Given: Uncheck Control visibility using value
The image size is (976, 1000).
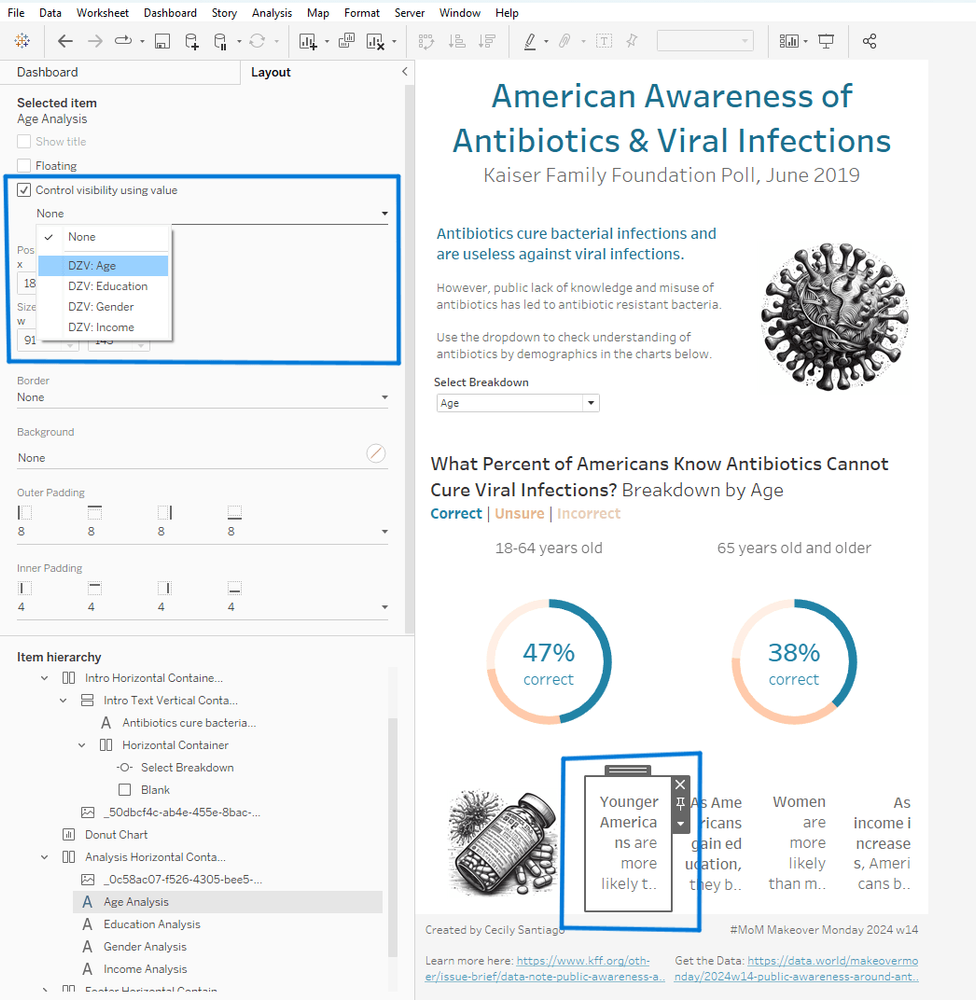Looking at the screenshot, I should click(x=24, y=190).
